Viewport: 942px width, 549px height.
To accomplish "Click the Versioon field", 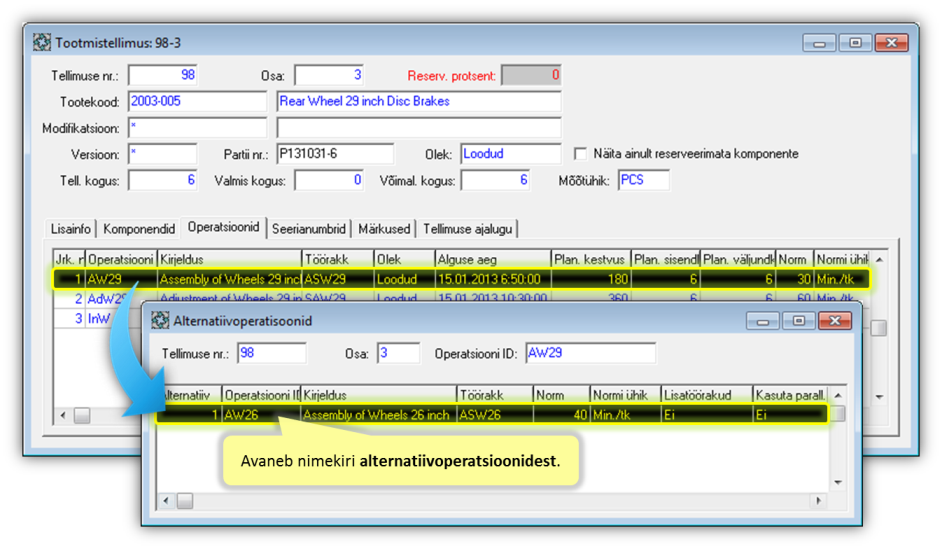I will click(163, 154).
